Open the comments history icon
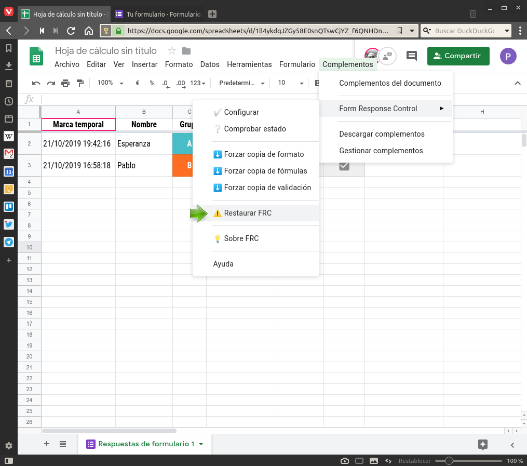 [x=411, y=55]
